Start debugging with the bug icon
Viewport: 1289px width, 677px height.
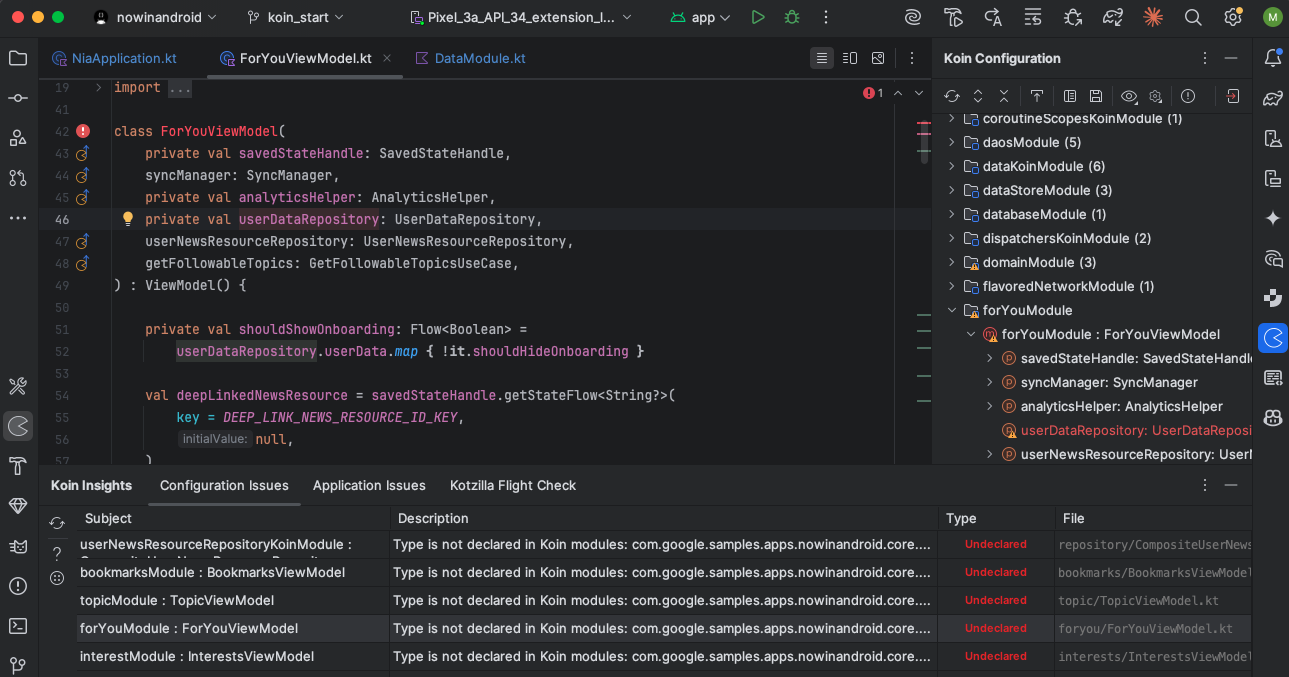click(x=792, y=17)
